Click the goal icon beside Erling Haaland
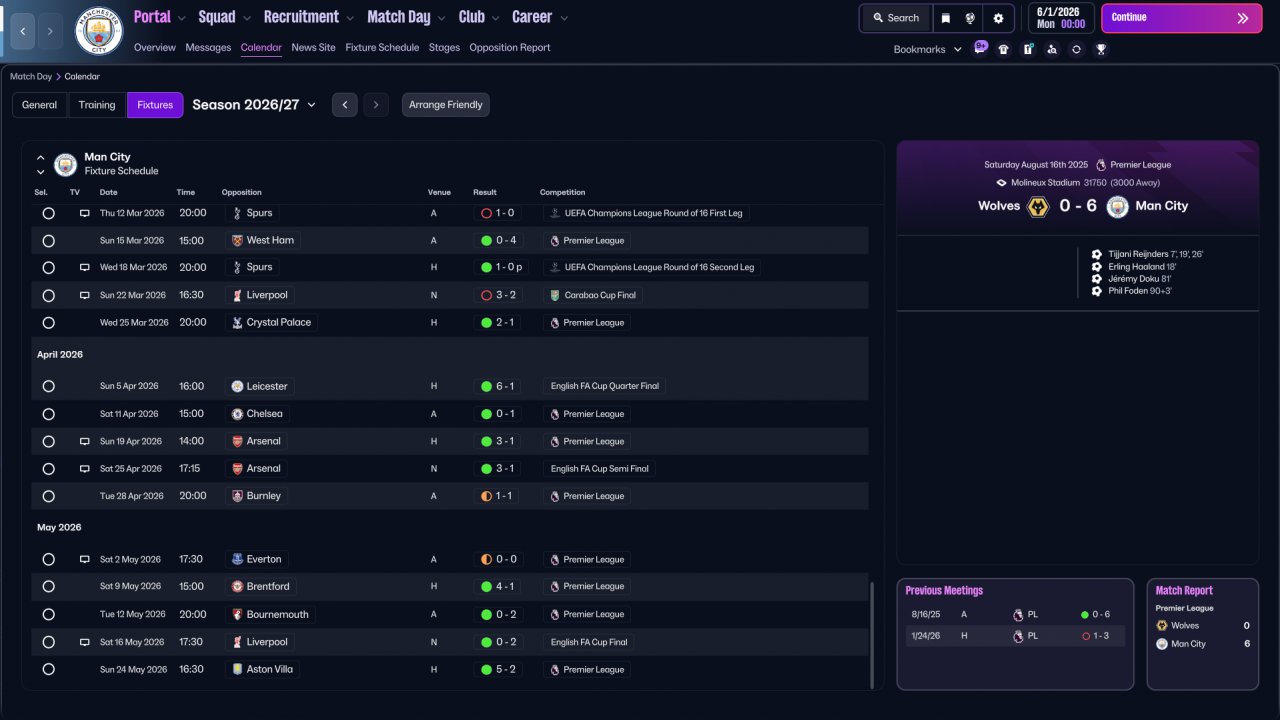This screenshot has height=720, width=1280. coord(1097,267)
